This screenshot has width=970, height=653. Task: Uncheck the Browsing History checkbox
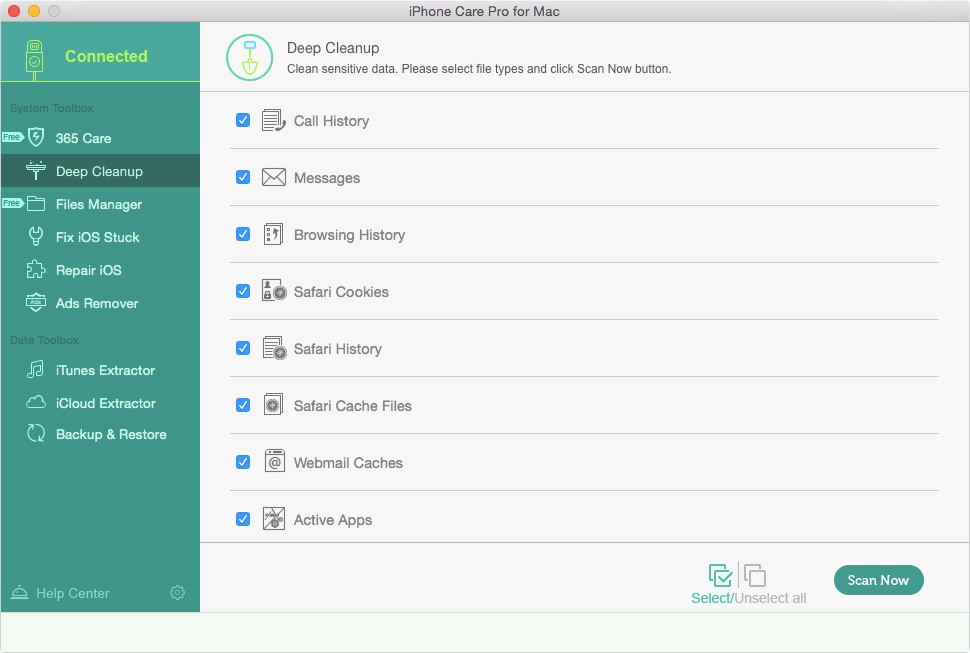click(x=243, y=234)
